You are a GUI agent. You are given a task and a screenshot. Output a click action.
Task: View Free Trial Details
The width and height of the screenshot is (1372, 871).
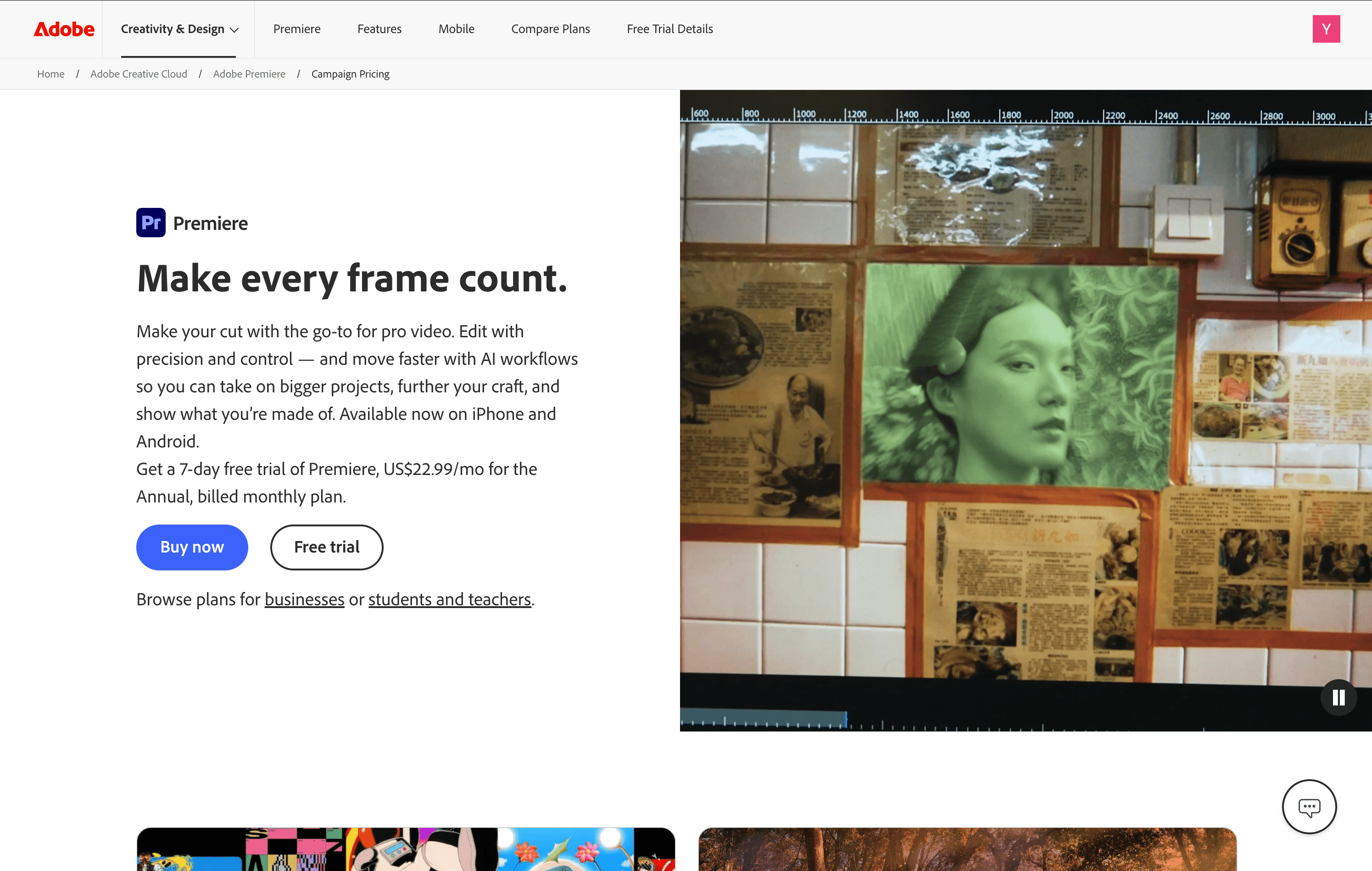670,29
